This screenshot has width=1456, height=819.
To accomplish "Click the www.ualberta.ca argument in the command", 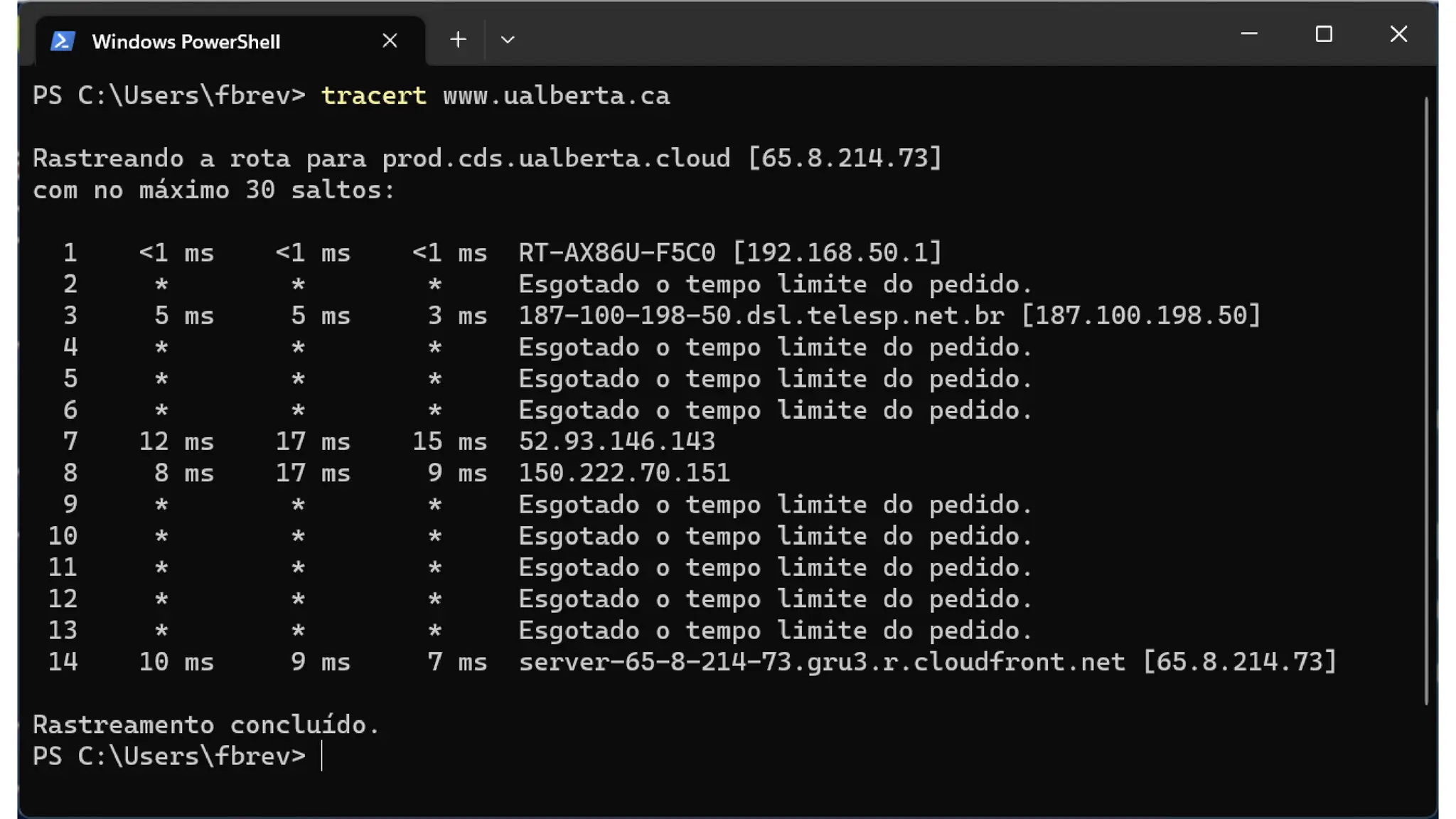I will click(x=556, y=96).
